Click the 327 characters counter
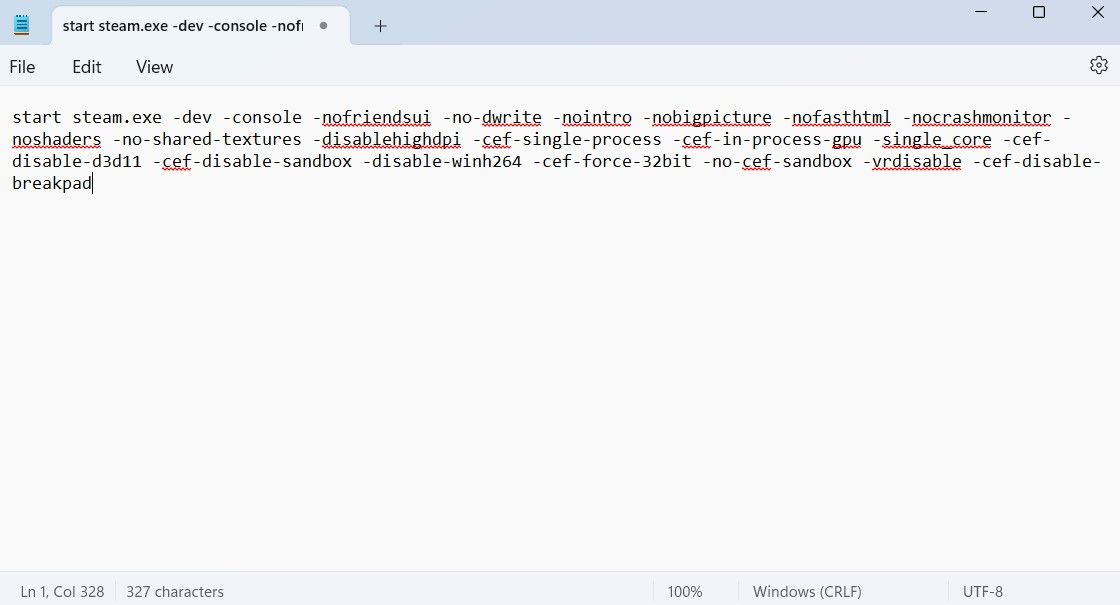Image resolution: width=1120 pixels, height=605 pixels. point(175,591)
